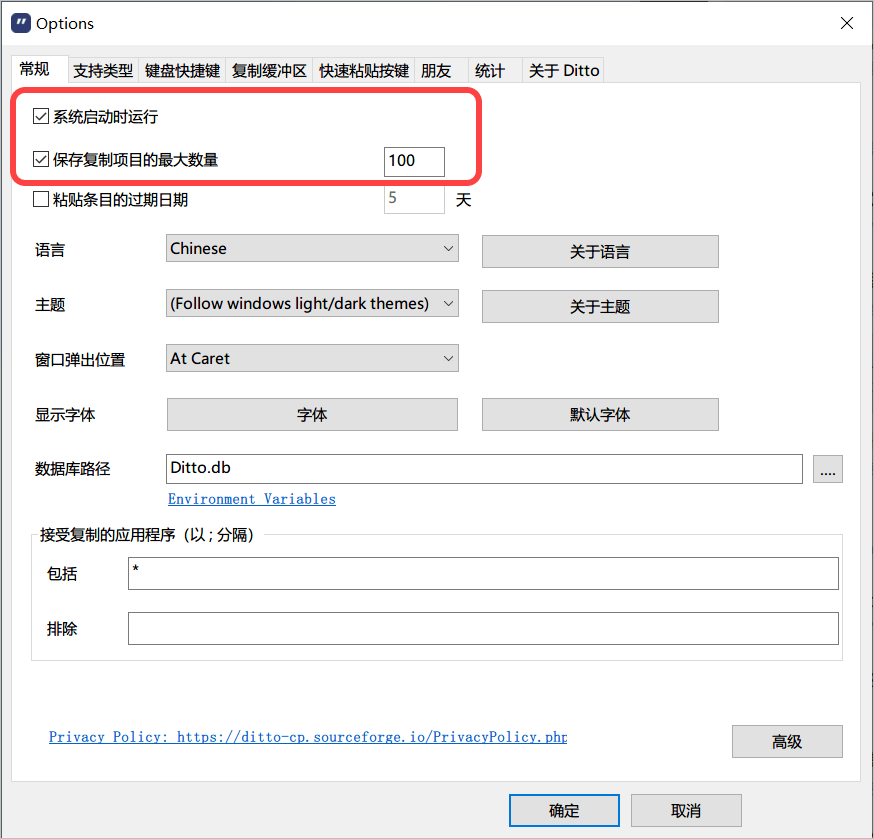The image size is (874, 839).
Task: Browse database path with the .... button
Action: (827, 469)
